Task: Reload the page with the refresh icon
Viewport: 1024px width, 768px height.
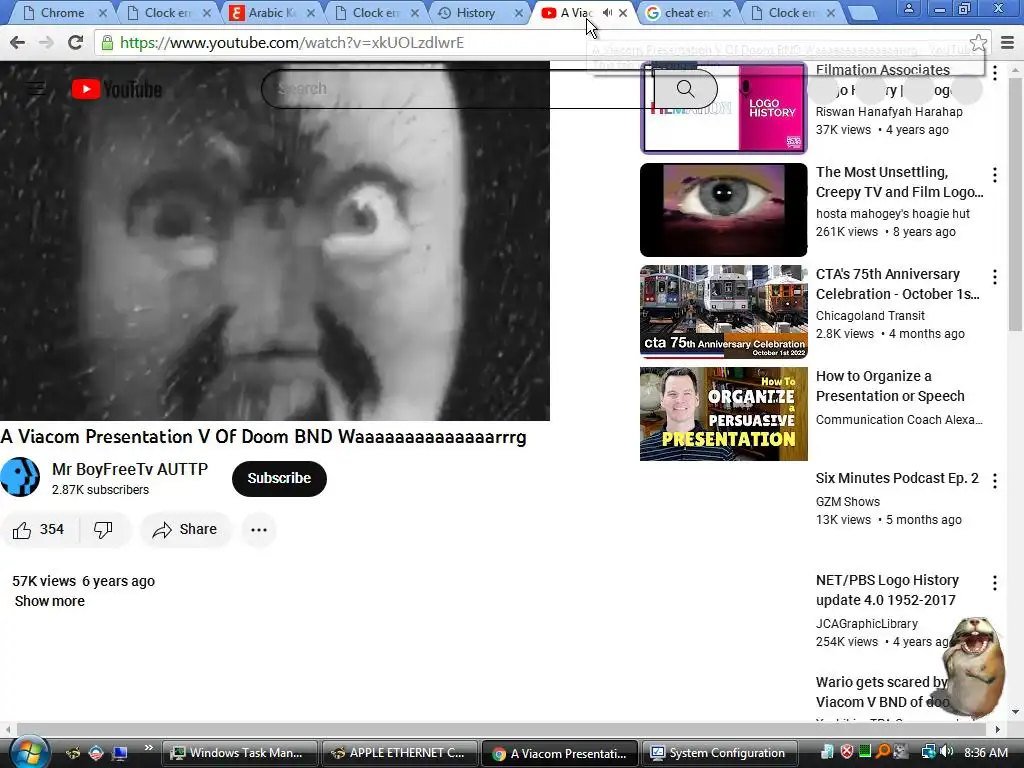Action: (x=75, y=42)
